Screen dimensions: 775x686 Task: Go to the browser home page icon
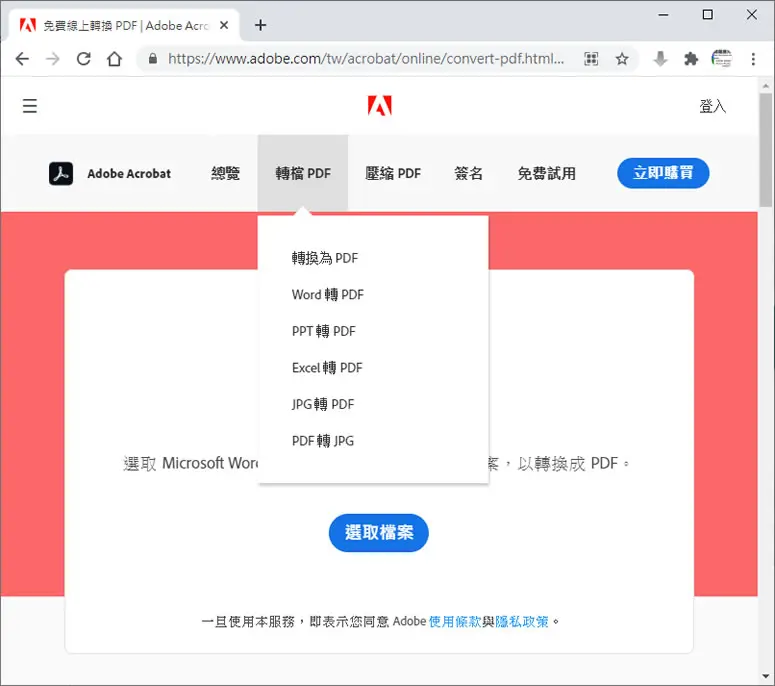[114, 59]
